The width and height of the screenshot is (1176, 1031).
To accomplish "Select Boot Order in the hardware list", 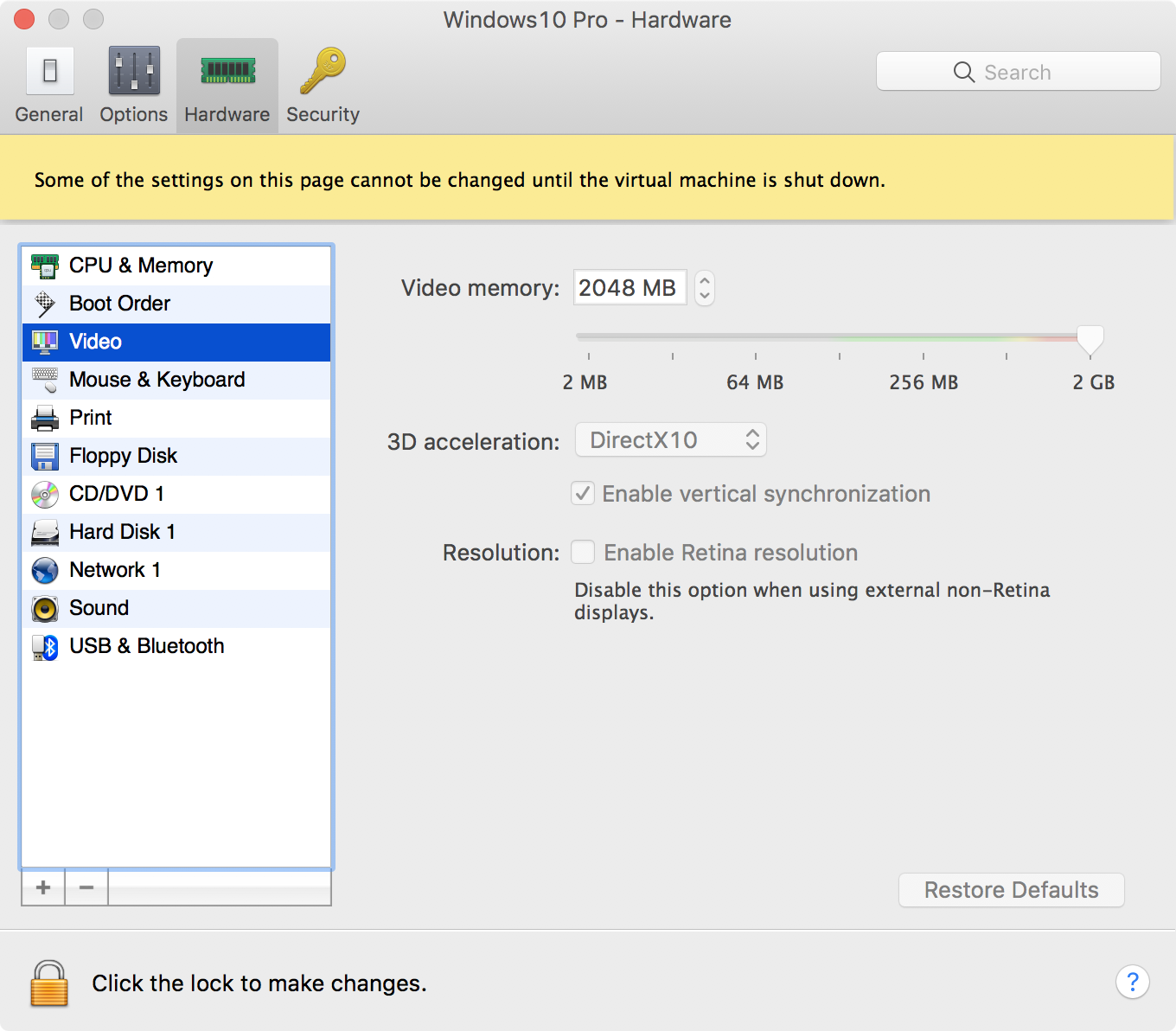I will pyautogui.click(x=176, y=304).
